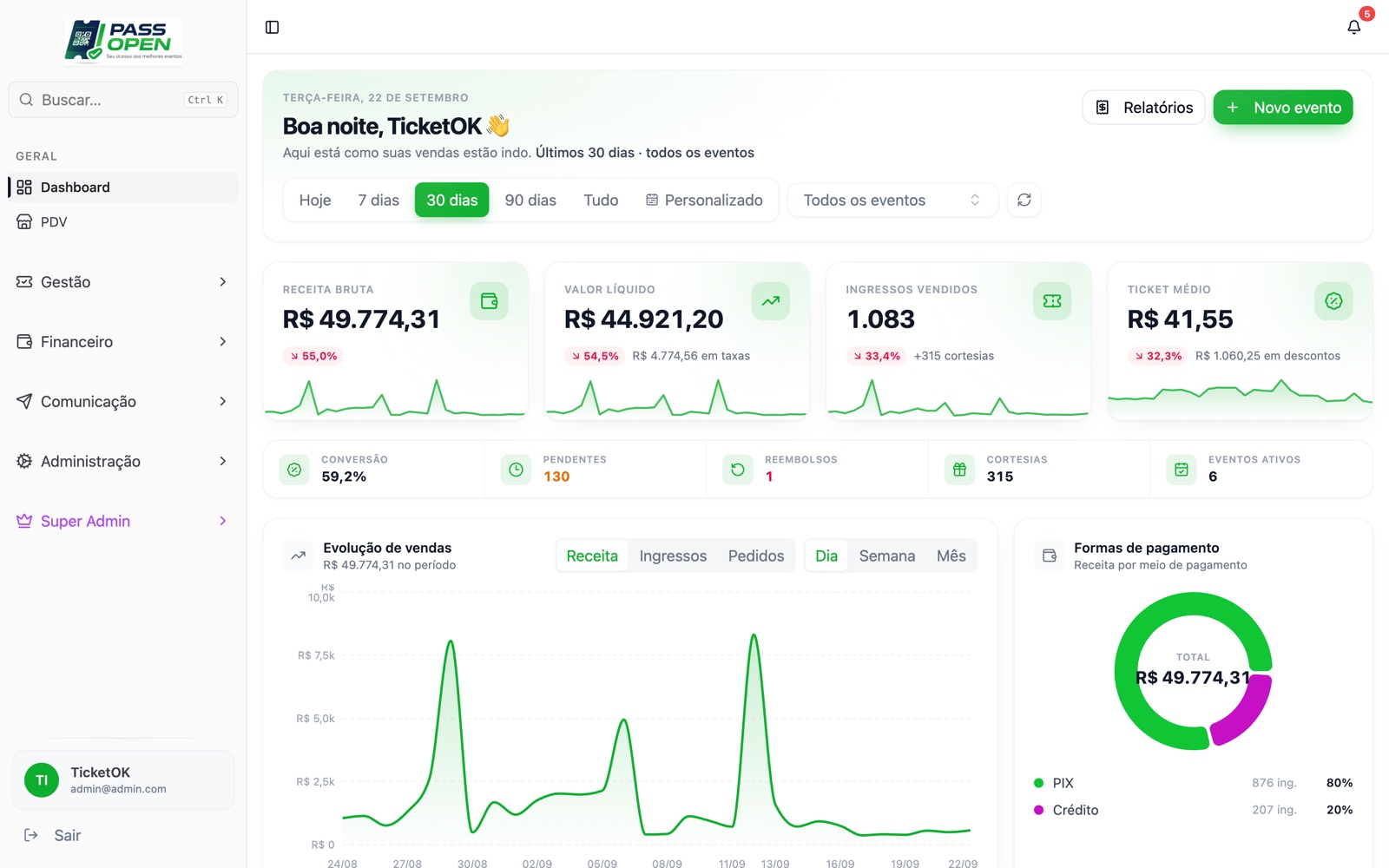Select the 7 dias period filter
1389x868 pixels.
pyautogui.click(x=379, y=201)
